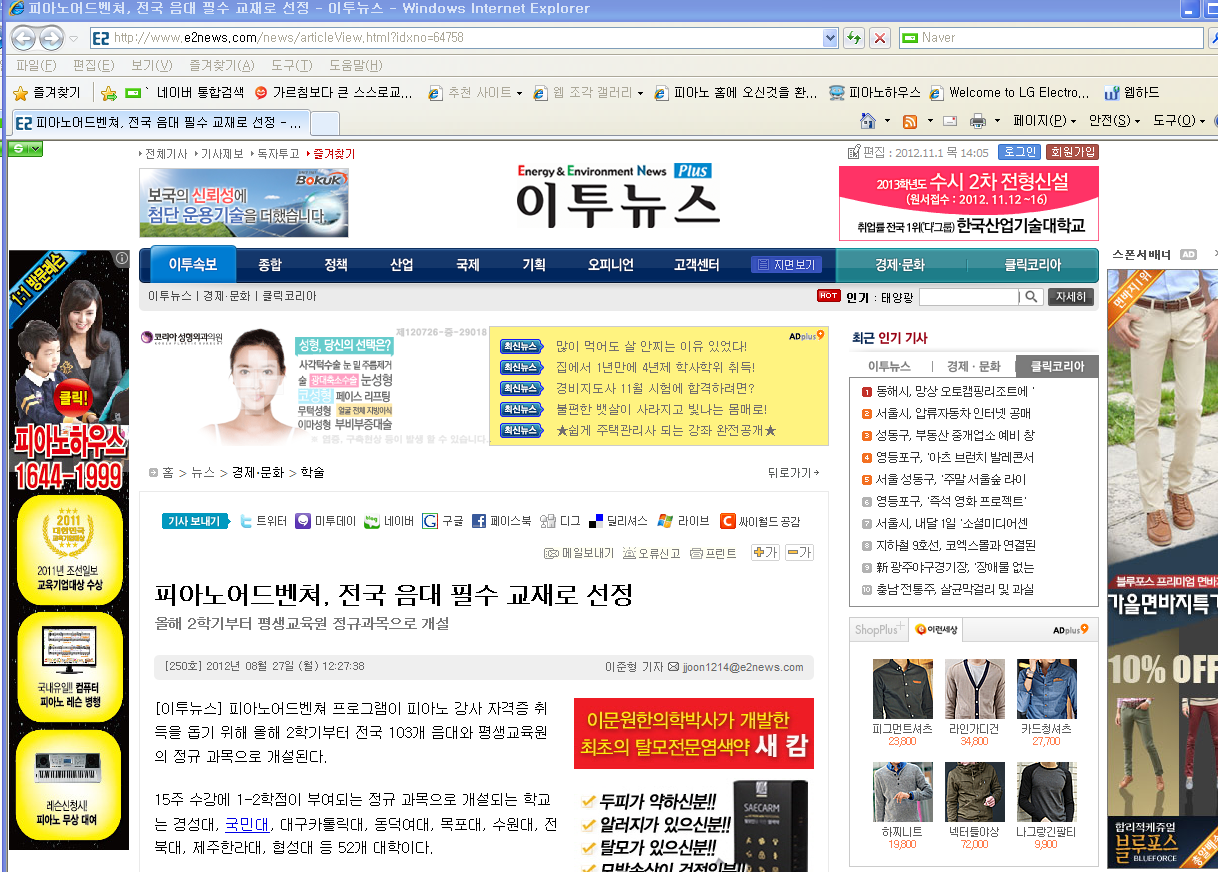Click the blue 로그인 button
1218x872 pixels.
click(1020, 152)
